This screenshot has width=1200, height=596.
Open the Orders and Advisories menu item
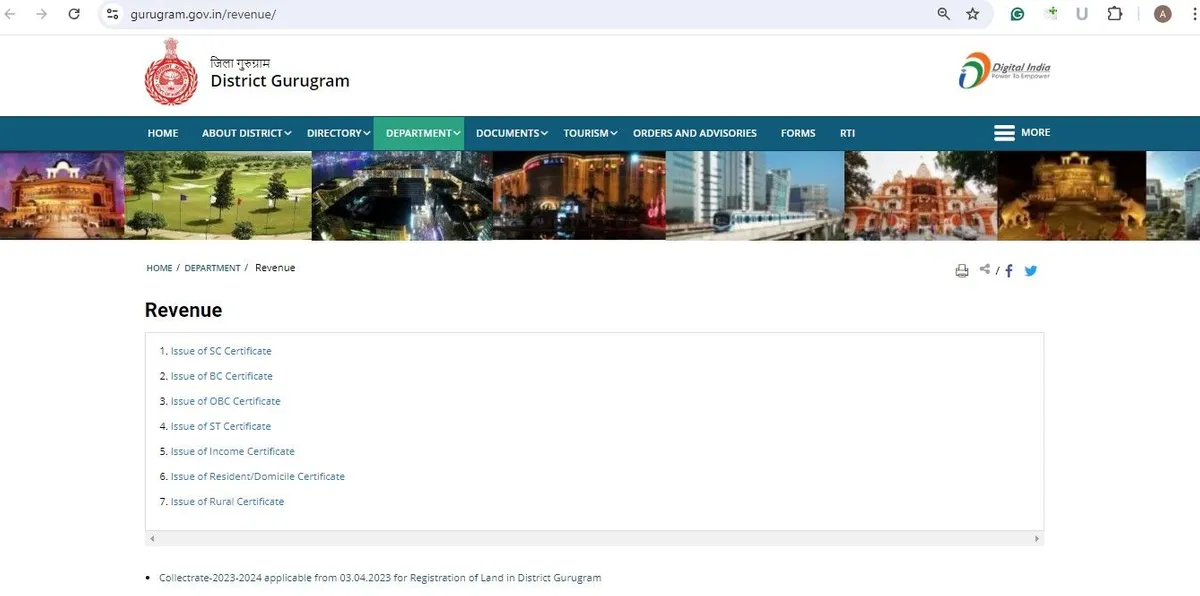click(x=694, y=133)
